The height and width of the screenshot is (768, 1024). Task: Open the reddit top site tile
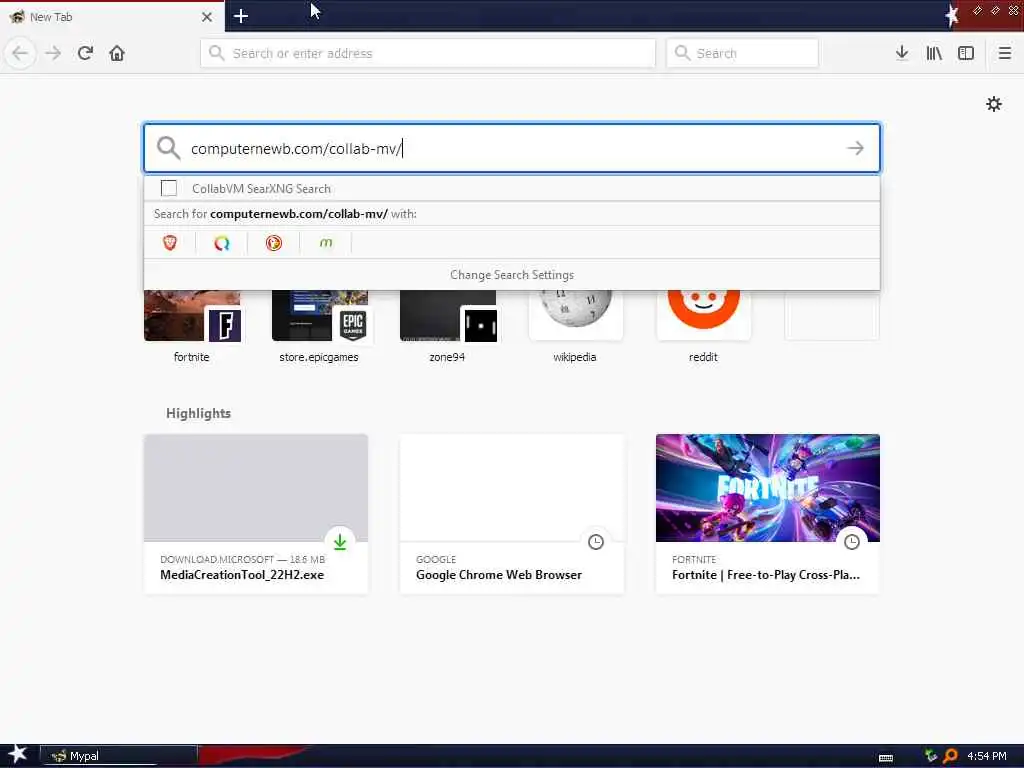(x=703, y=327)
